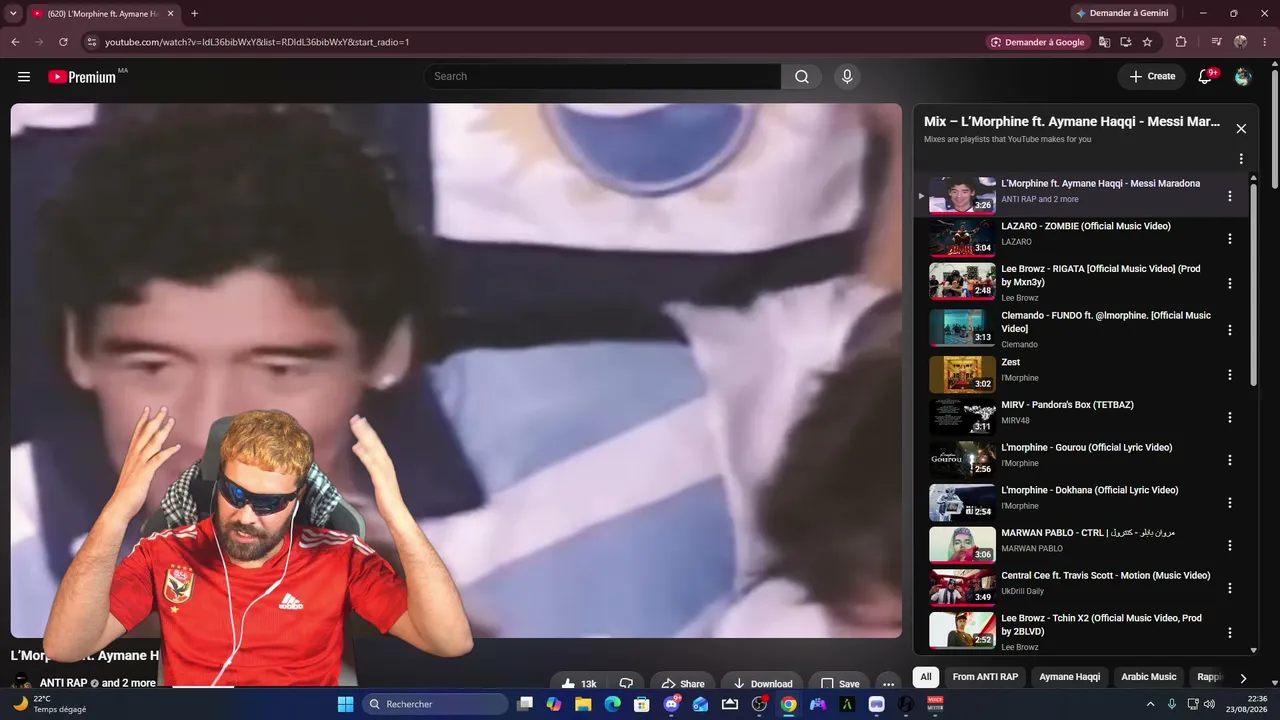Dislike the video with thumbs down

pyautogui.click(x=627, y=684)
